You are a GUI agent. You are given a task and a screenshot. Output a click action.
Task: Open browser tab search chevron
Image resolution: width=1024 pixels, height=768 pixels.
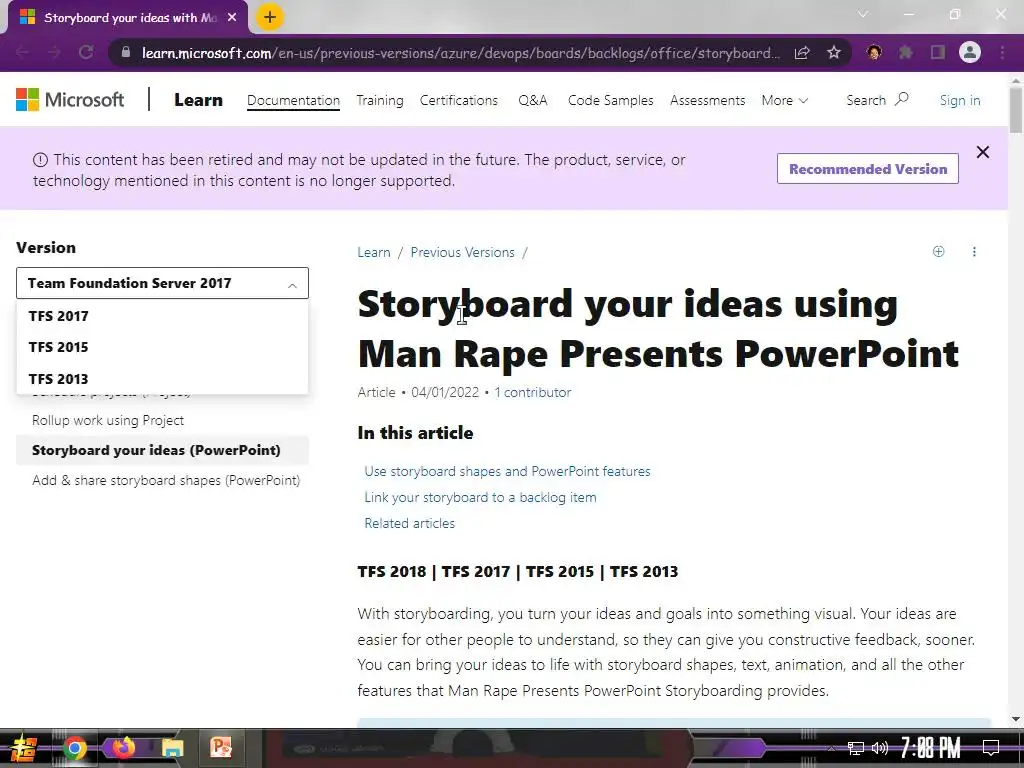863,14
